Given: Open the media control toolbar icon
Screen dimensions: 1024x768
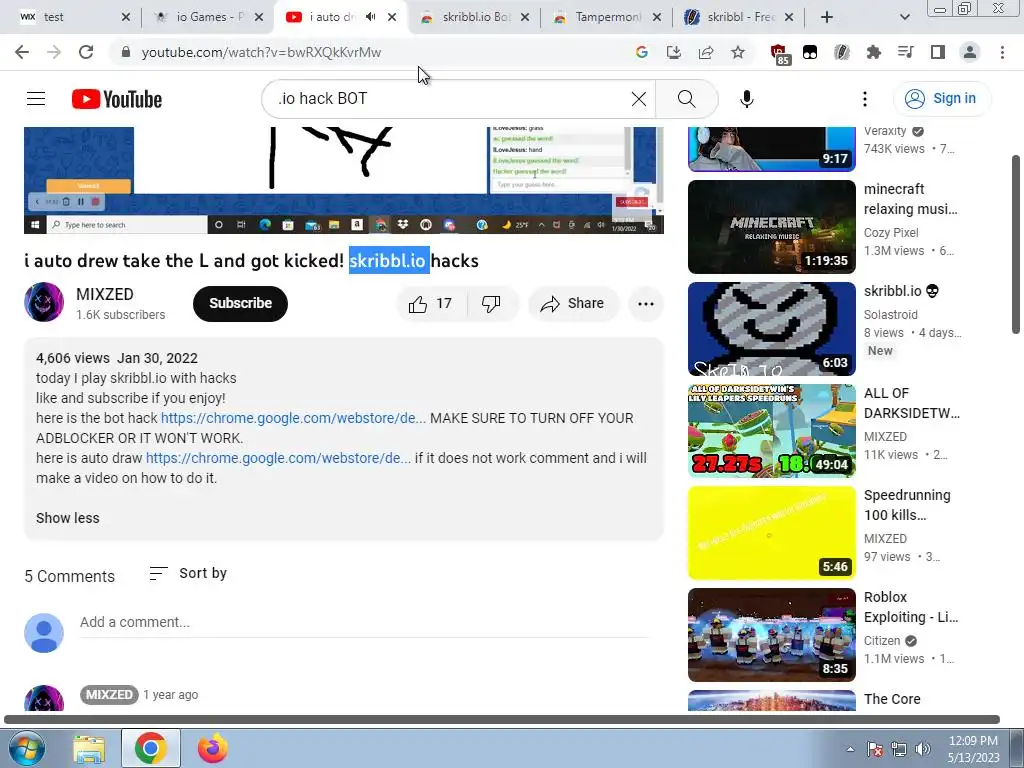Looking at the screenshot, I should click(906, 52).
